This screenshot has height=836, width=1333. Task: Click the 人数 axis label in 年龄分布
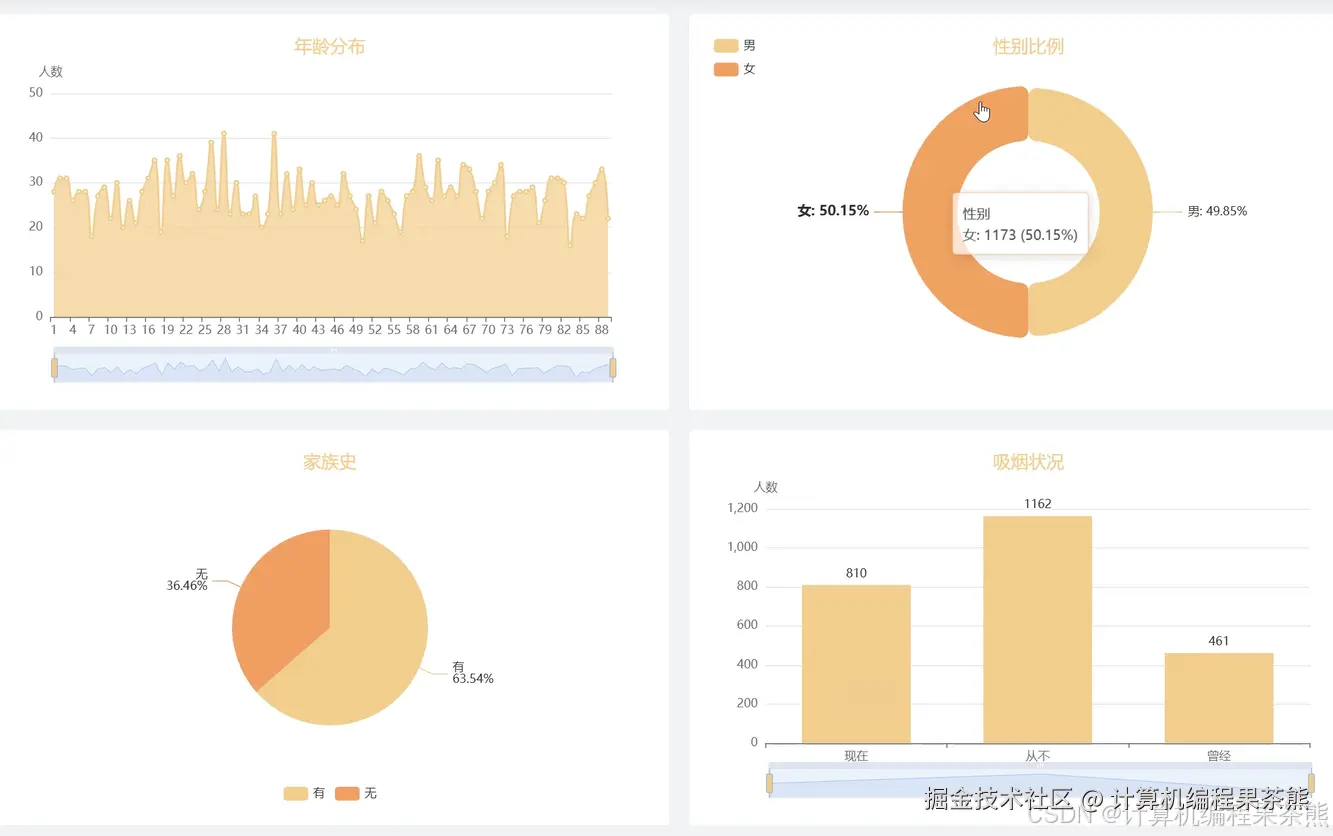point(51,72)
